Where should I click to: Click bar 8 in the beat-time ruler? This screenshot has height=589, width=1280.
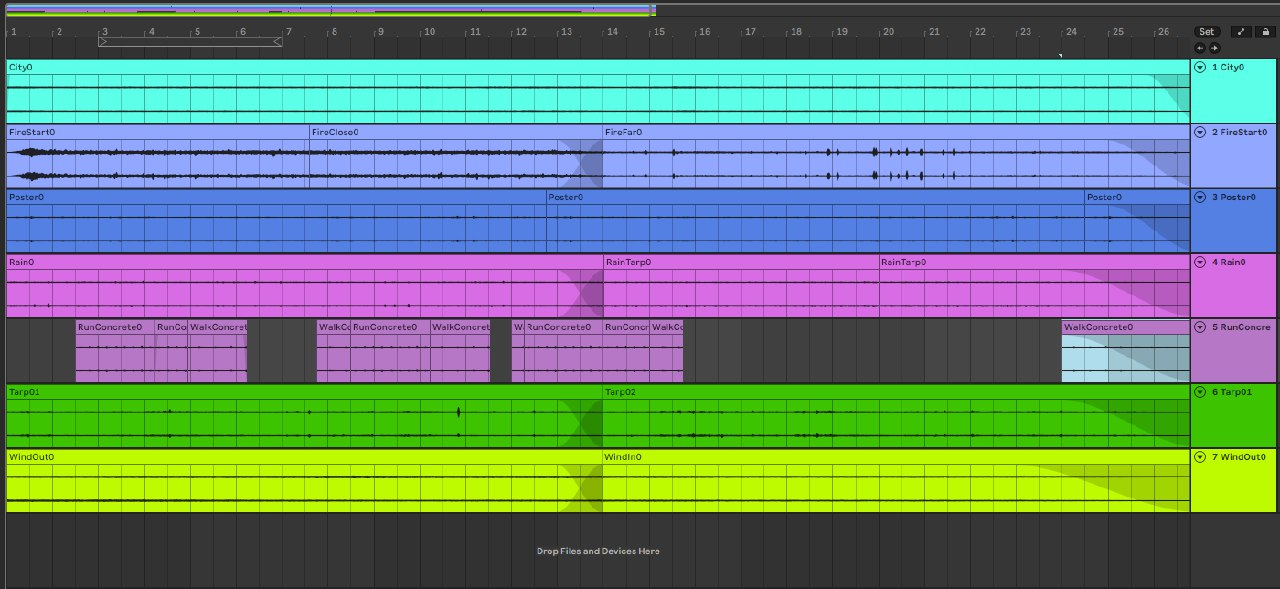point(334,32)
